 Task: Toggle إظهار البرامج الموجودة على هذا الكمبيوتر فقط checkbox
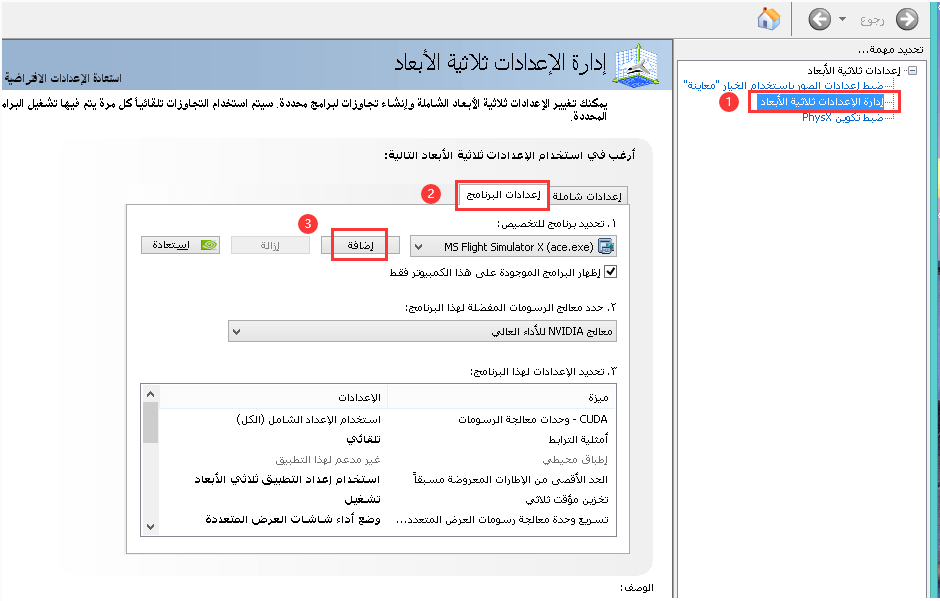click(610, 272)
